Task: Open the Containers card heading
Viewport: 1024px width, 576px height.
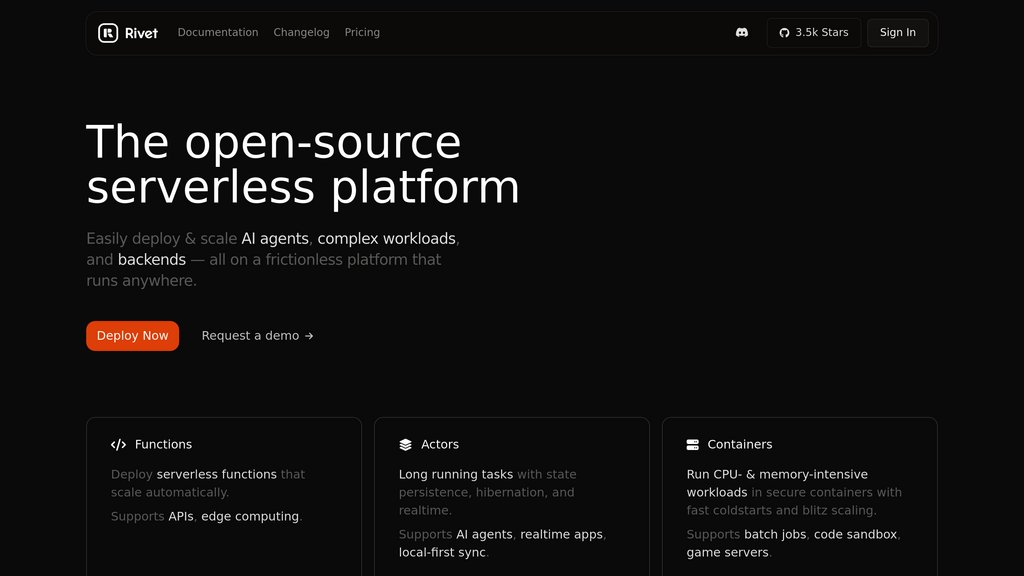Action: click(x=740, y=444)
